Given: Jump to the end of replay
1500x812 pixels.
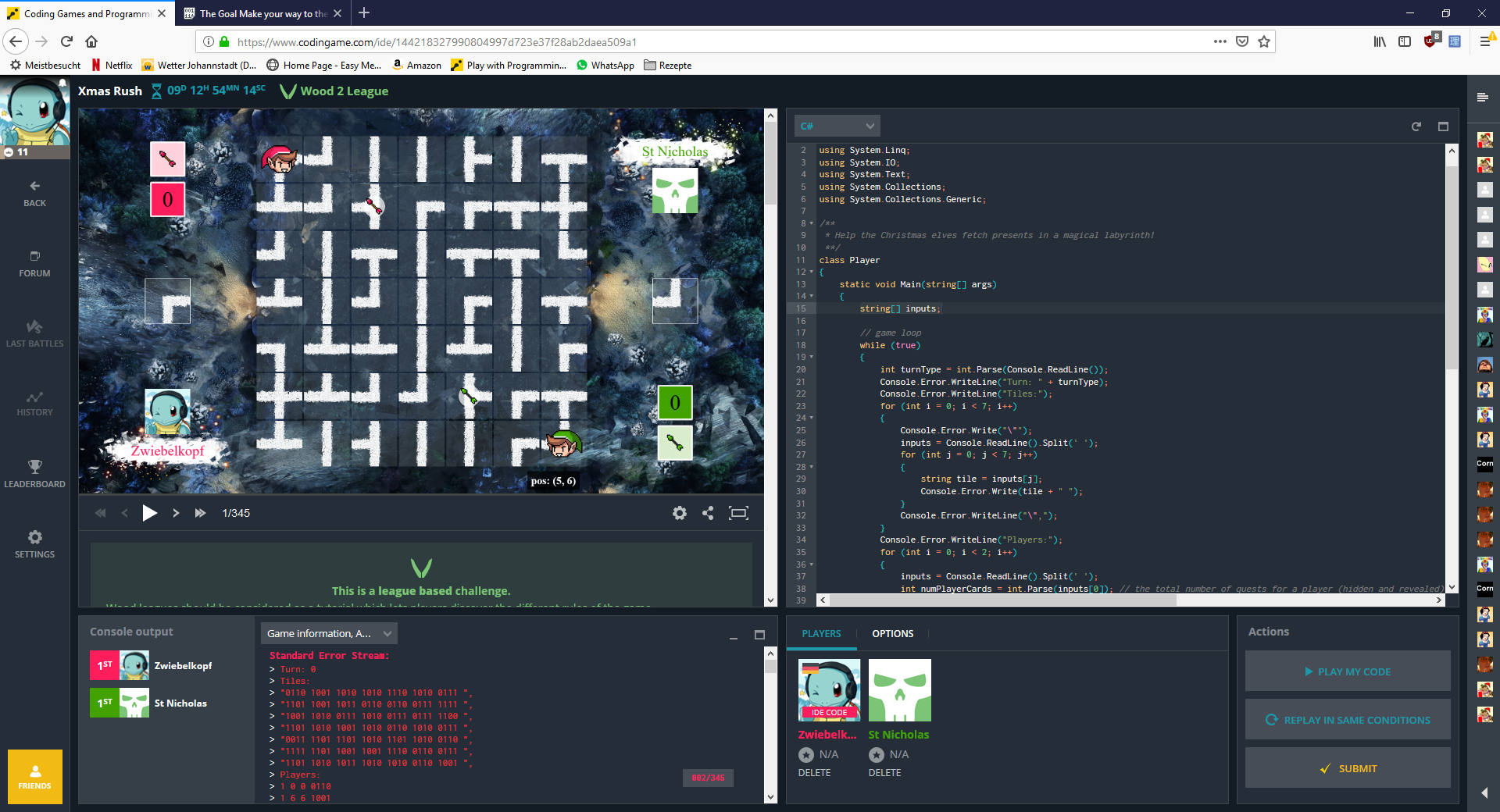Looking at the screenshot, I should pos(200,513).
